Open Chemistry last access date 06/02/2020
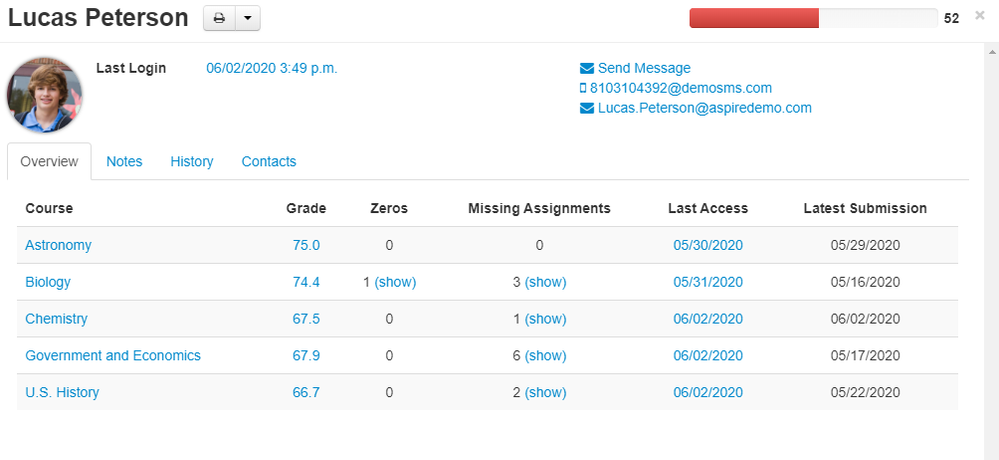Viewport: 999px width, 460px height. [708, 319]
